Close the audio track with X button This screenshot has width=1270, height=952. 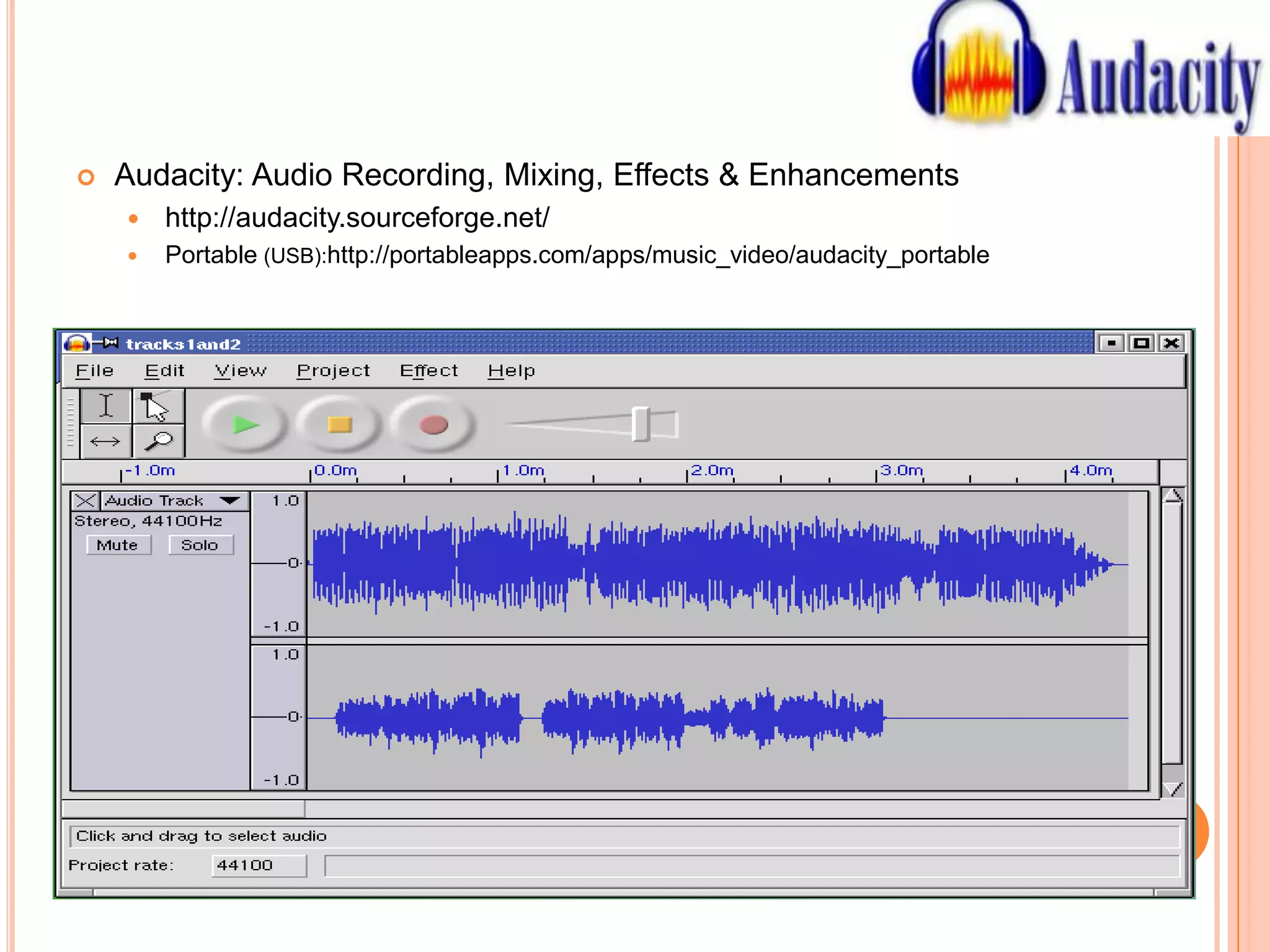point(86,501)
